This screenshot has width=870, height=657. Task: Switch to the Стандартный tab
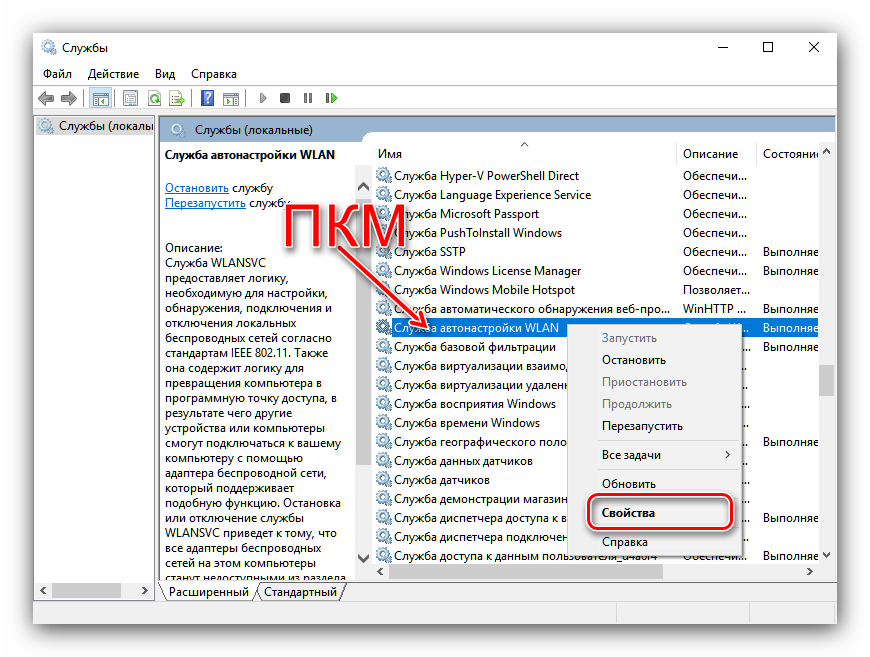(300, 592)
